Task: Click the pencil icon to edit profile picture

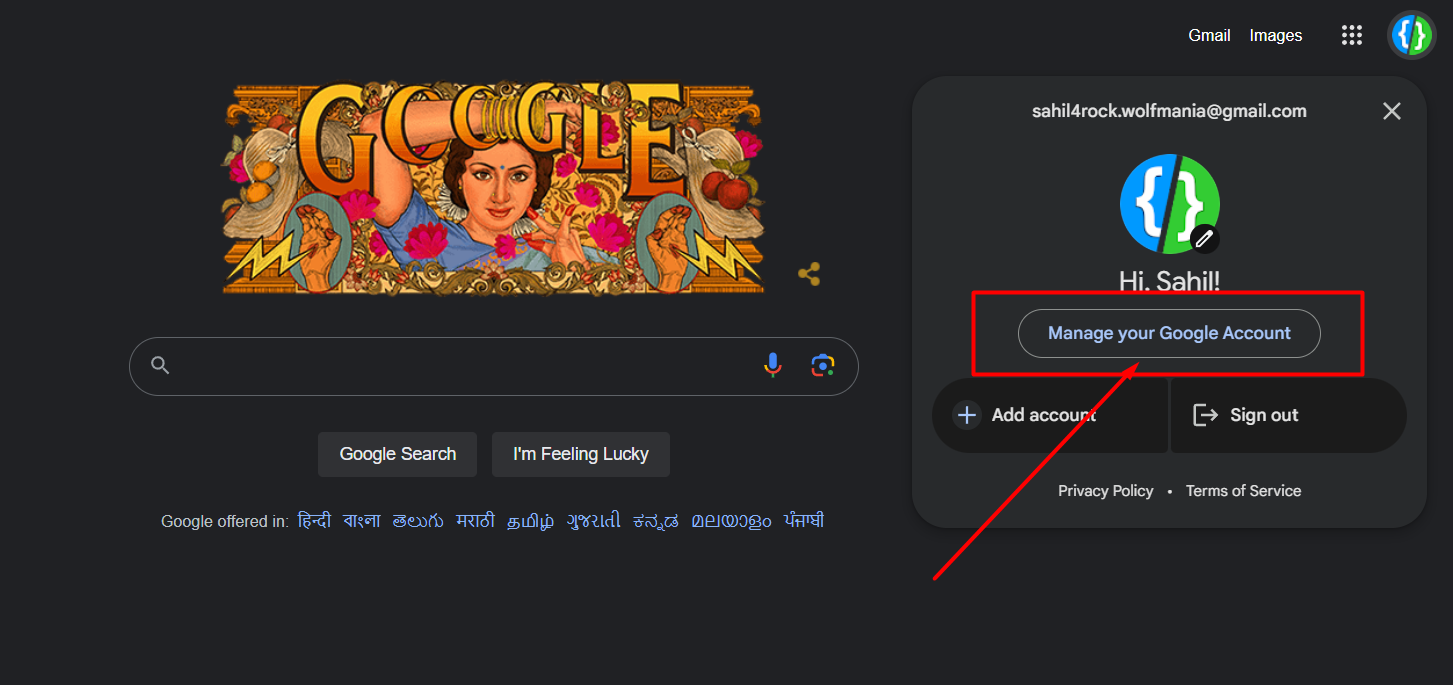Action: pyautogui.click(x=1205, y=238)
